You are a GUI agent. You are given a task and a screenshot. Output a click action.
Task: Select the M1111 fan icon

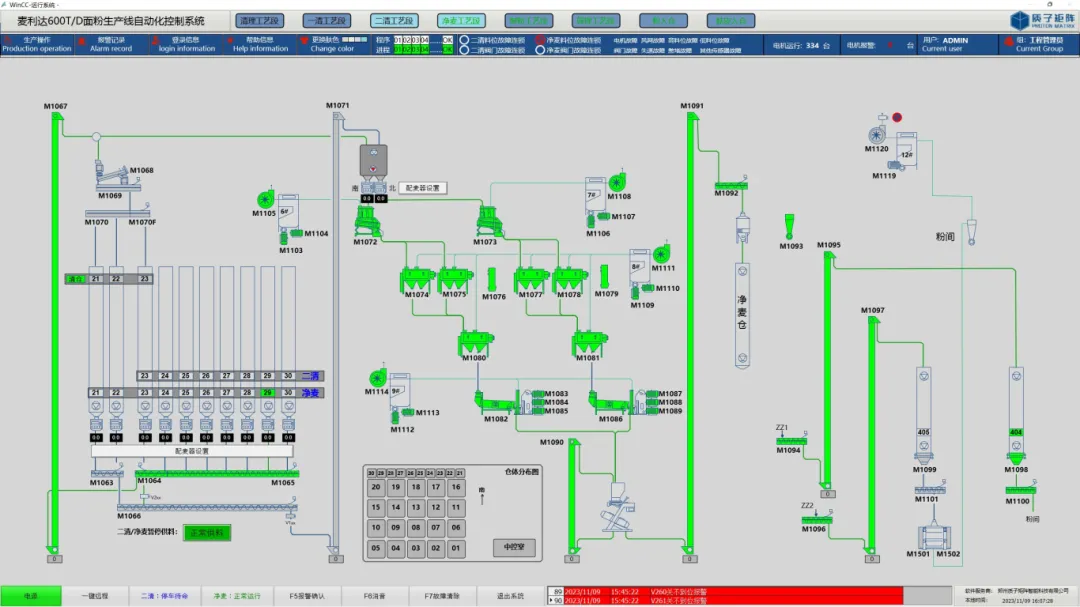(661, 254)
